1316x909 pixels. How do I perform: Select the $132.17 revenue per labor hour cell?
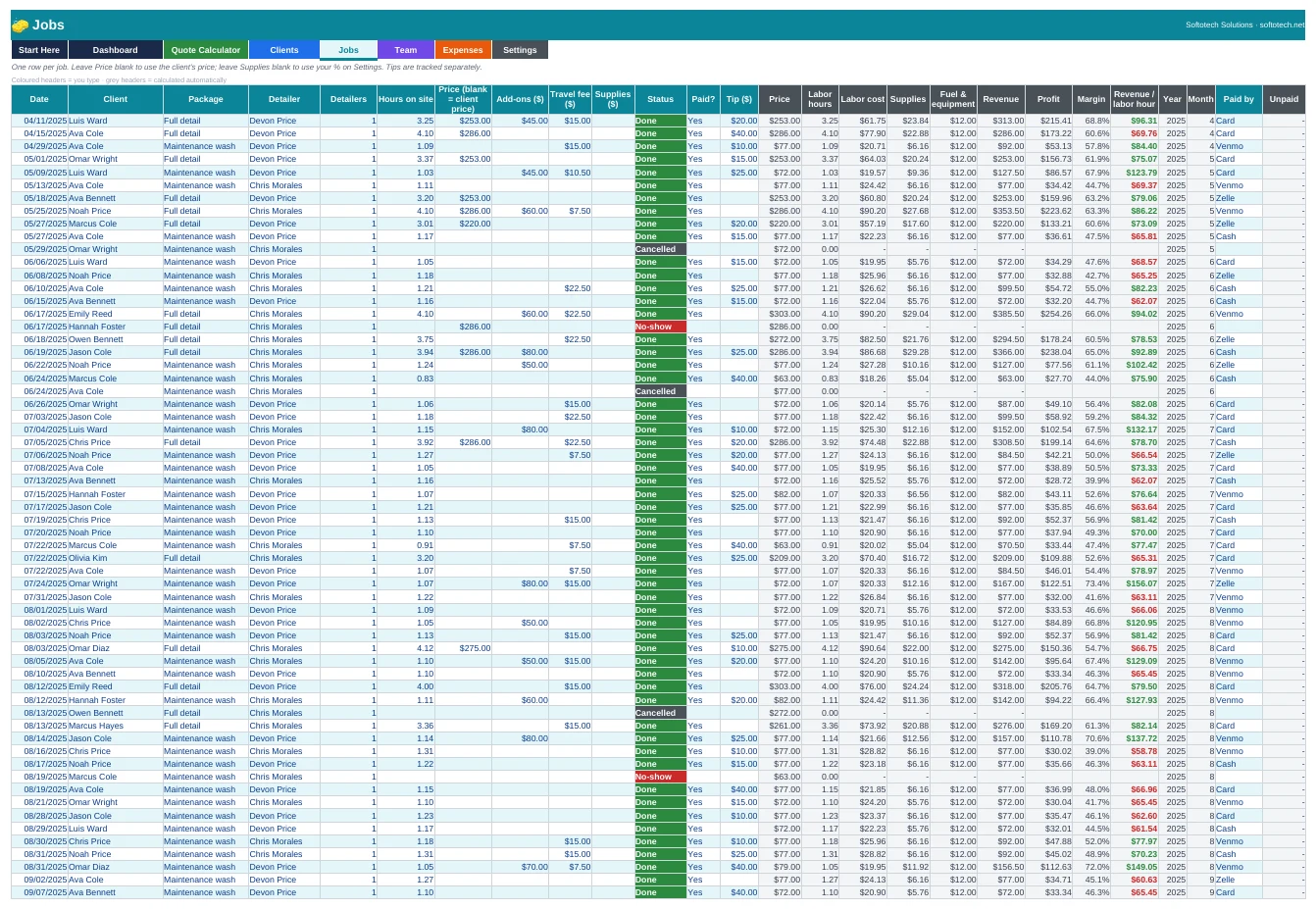pos(1134,429)
